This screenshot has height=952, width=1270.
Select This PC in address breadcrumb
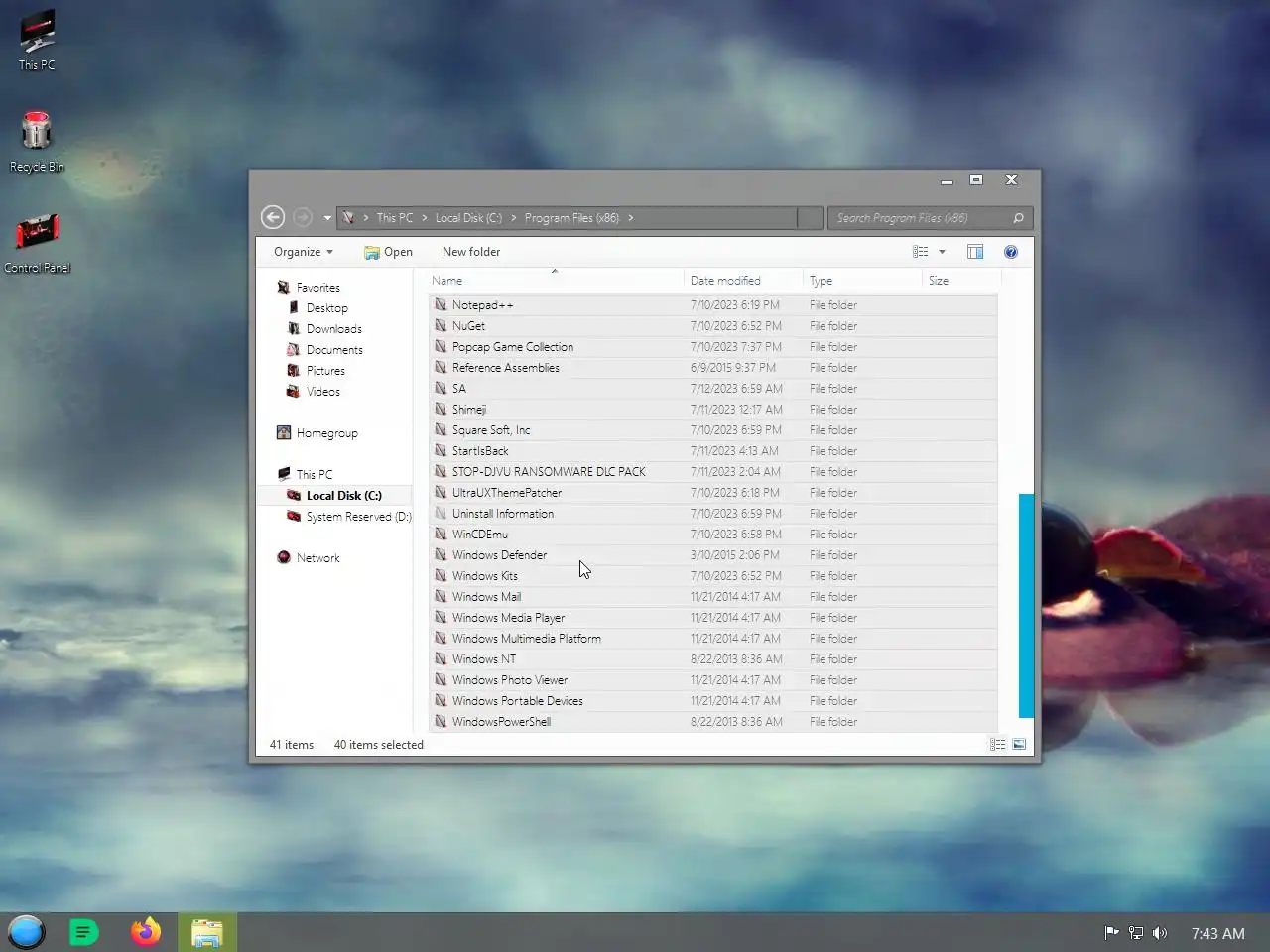[395, 218]
